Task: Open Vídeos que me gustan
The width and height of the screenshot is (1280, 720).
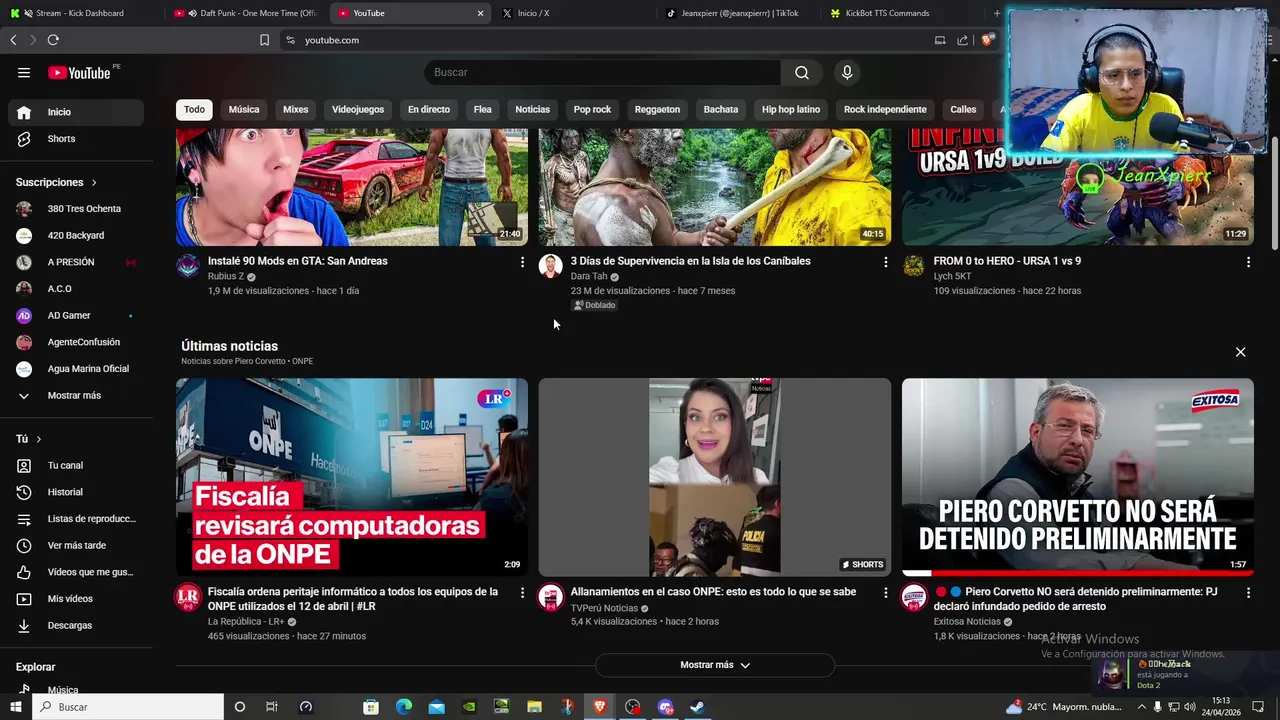Action: (x=76, y=572)
